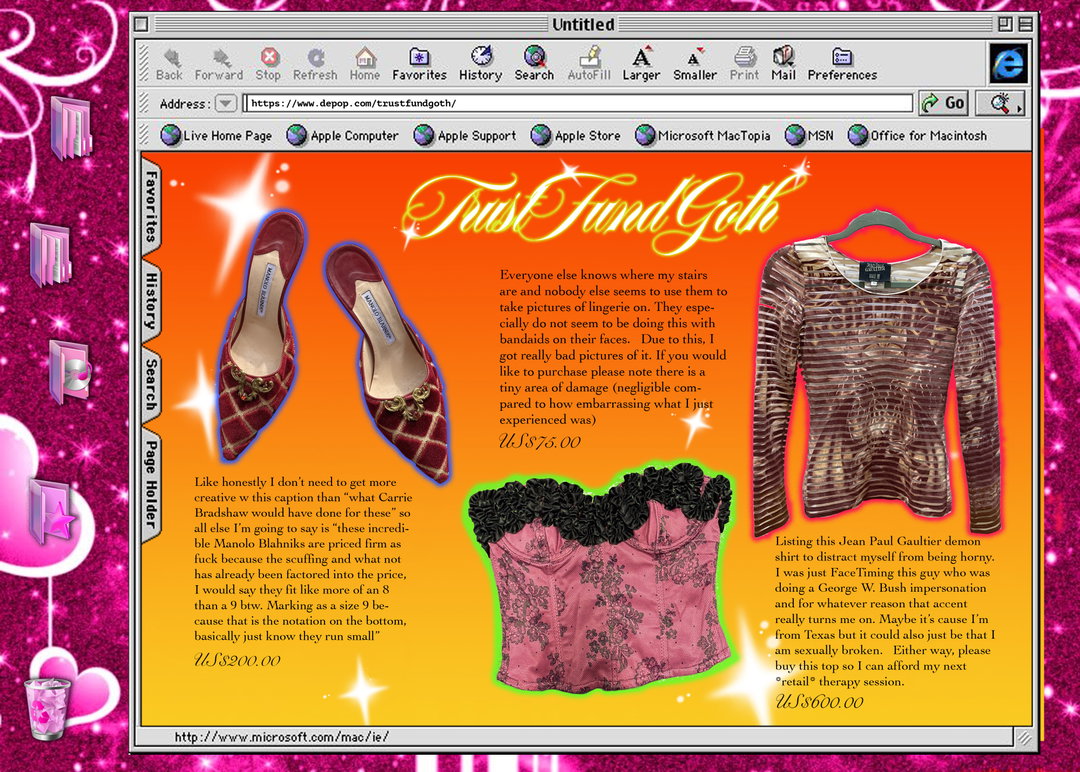Click the window collapse box in title bar

(1026, 24)
